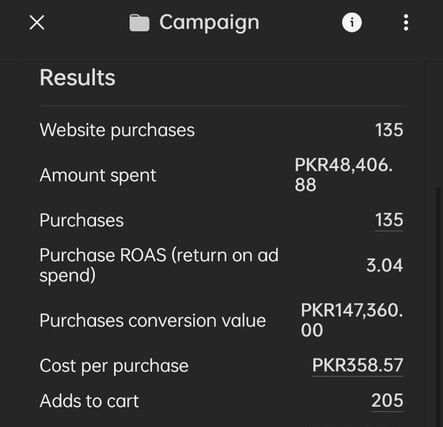Select the Purchases row label
This screenshot has width=443, height=427.
[82, 220]
